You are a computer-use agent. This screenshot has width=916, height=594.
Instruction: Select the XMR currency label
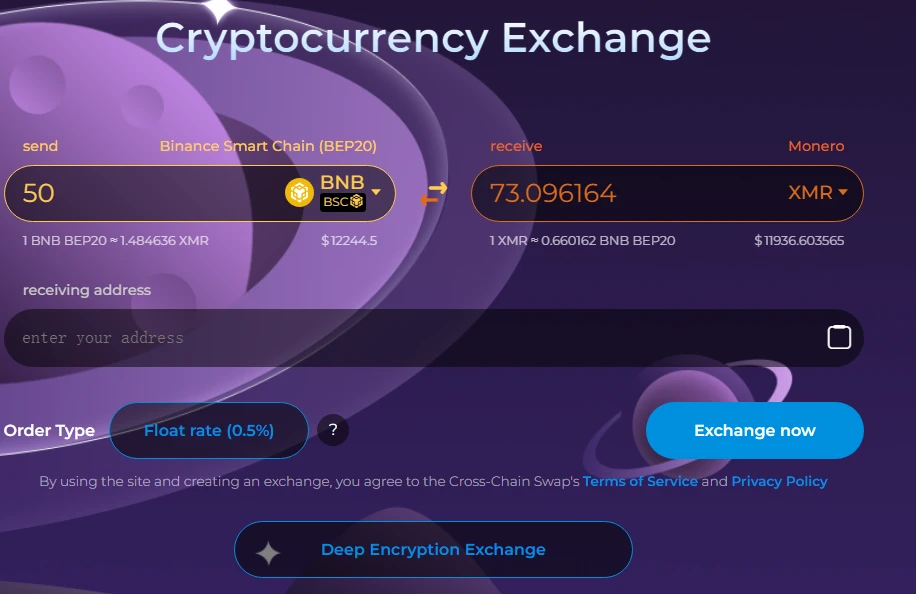tap(810, 192)
